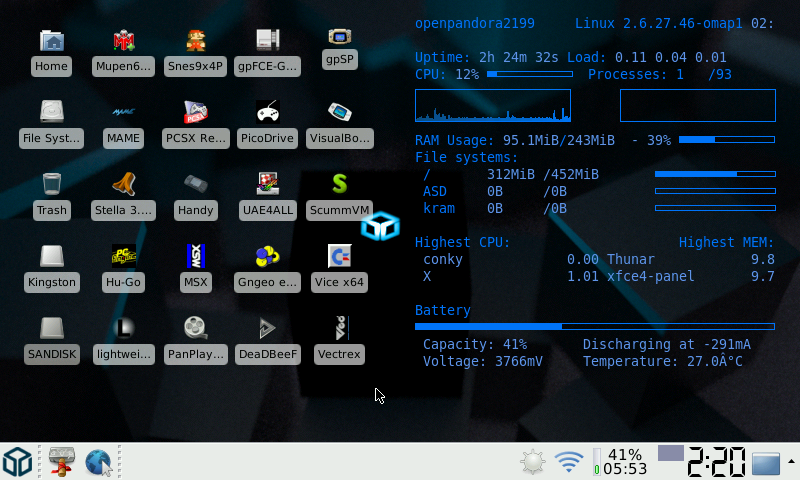
Task: Open the UAE4ALL Amiga emulator
Action: coord(268,185)
